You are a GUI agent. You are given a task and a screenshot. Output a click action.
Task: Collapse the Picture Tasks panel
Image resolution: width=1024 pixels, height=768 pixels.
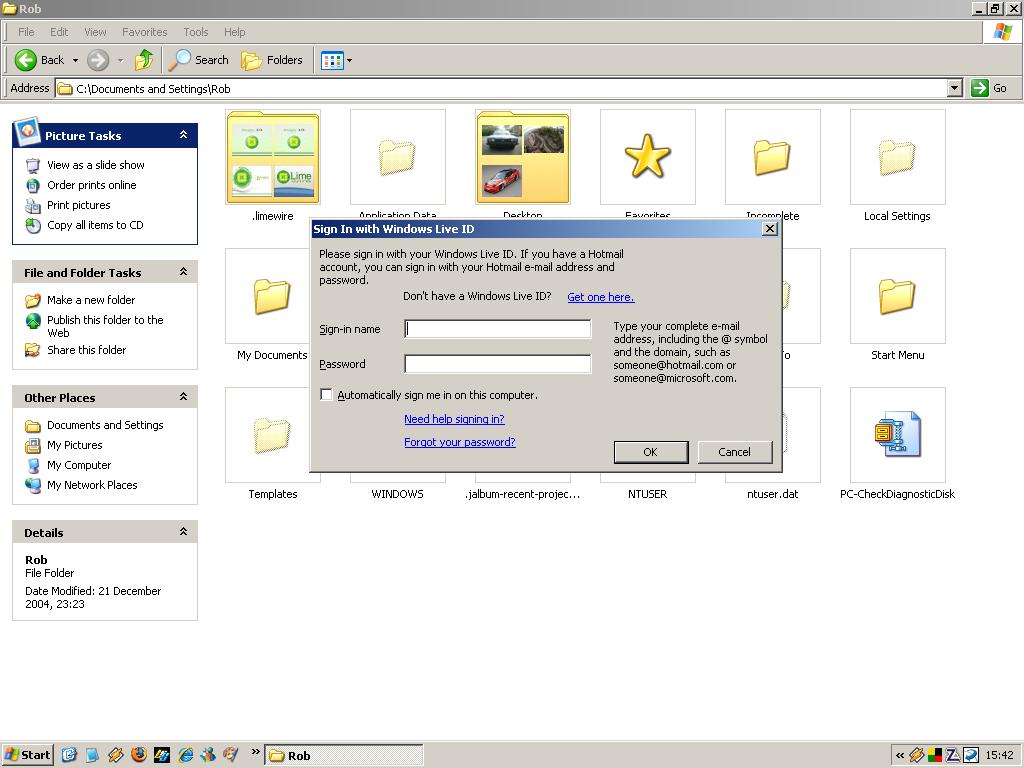pyautogui.click(x=184, y=135)
